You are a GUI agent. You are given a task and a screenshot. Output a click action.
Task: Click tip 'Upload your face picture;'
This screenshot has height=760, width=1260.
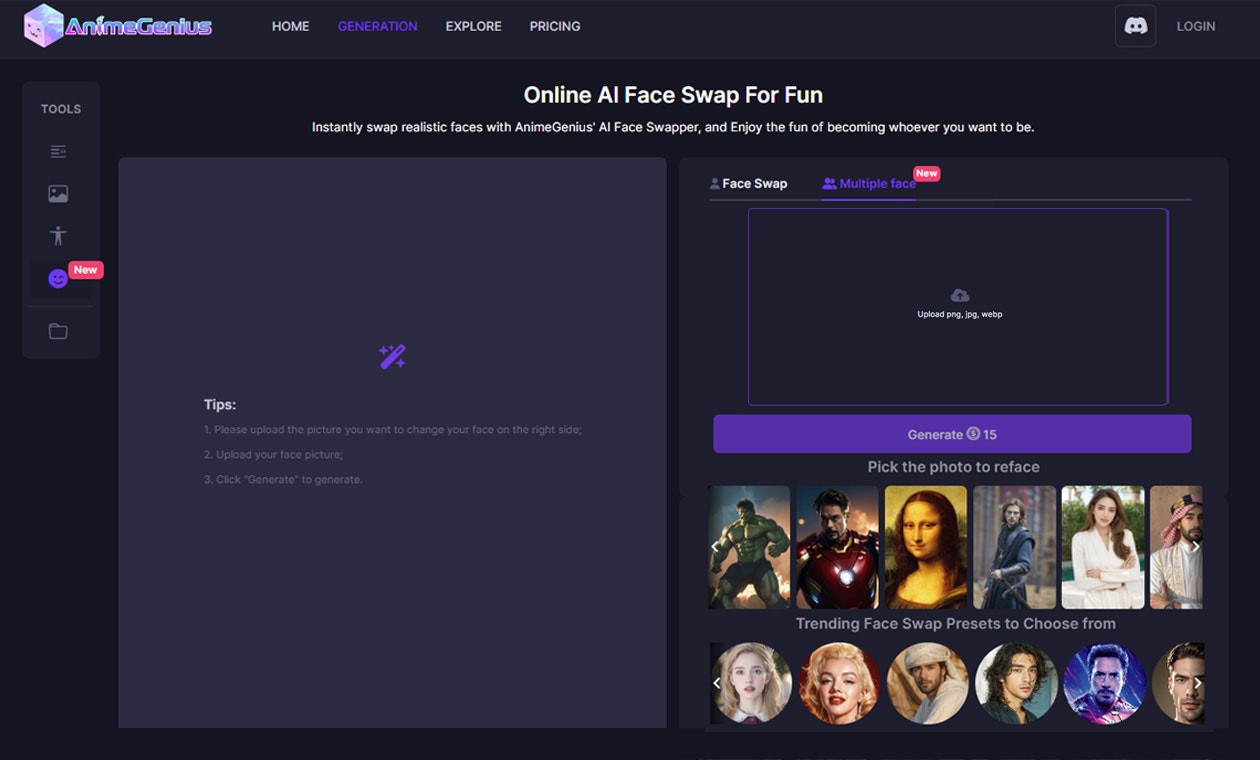(273, 454)
